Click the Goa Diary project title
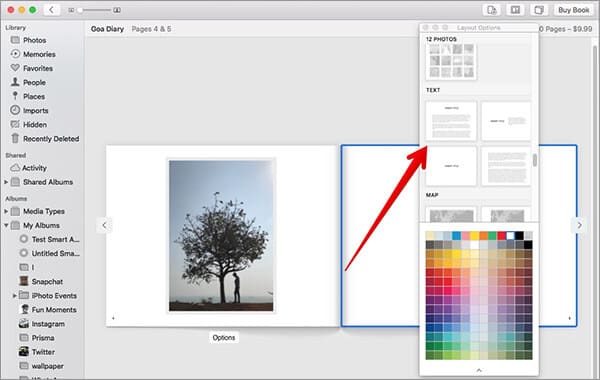The image size is (600, 380). click(107, 29)
